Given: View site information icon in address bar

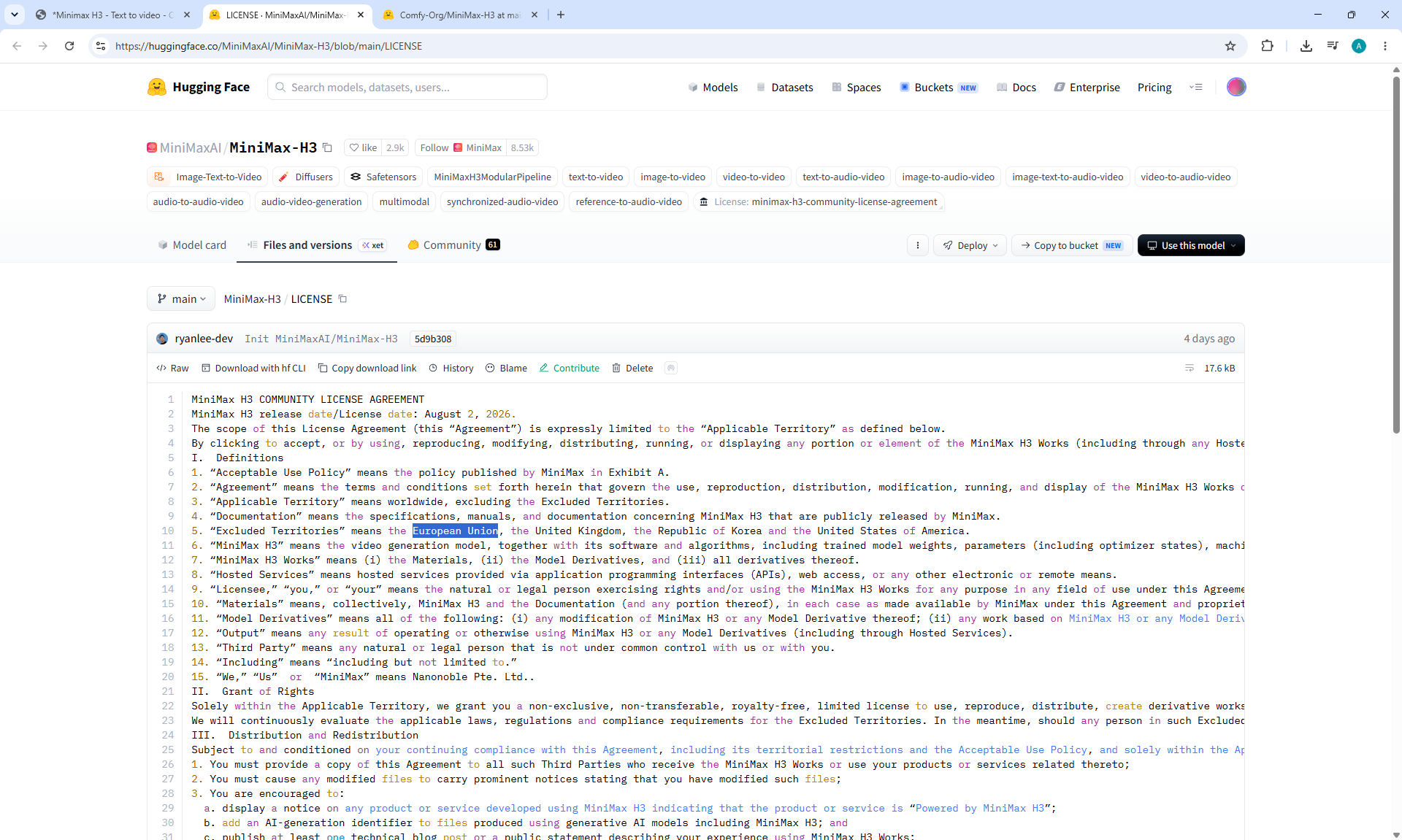Looking at the screenshot, I should click(x=101, y=46).
